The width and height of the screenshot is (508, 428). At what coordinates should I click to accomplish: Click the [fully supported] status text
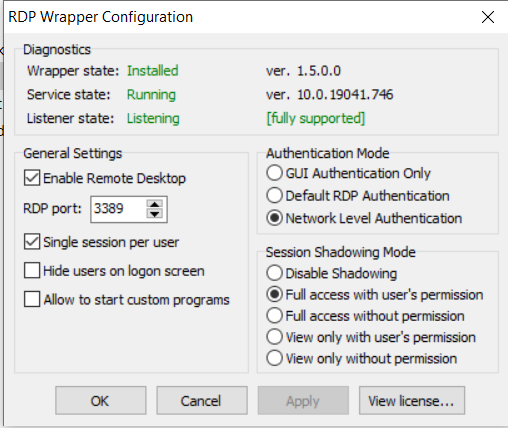click(316, 118)
